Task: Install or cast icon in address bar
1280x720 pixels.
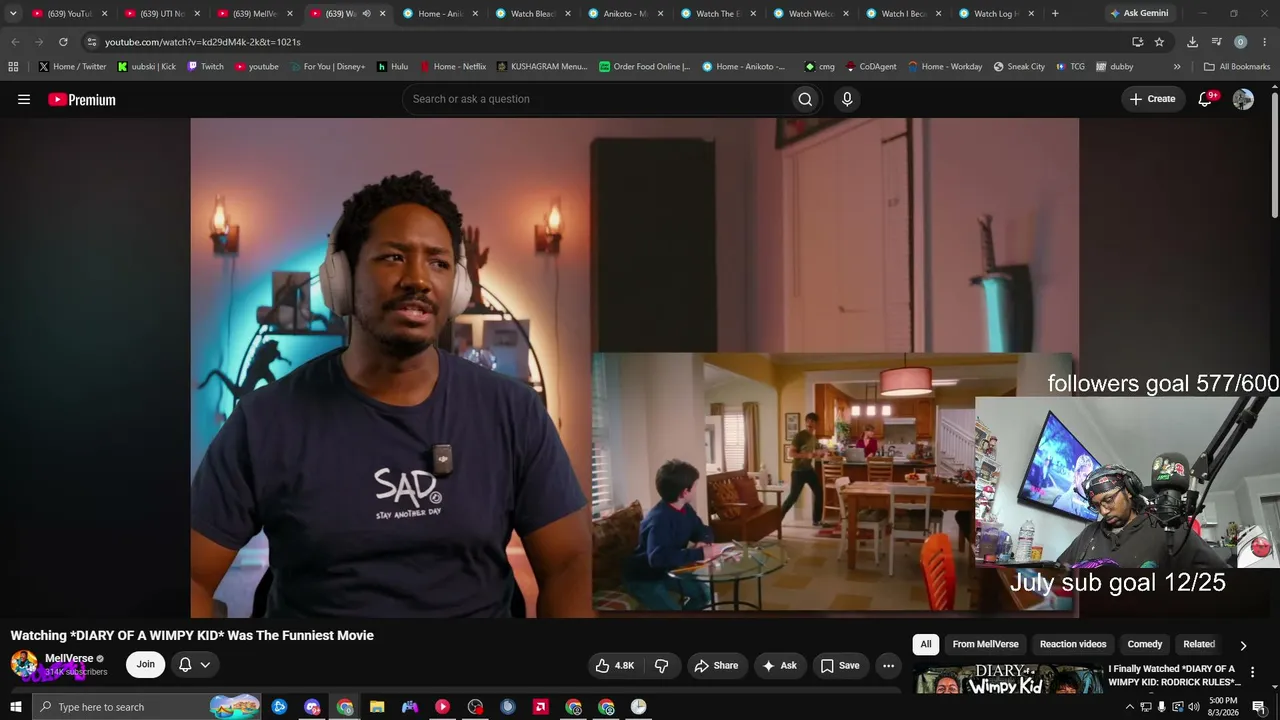Action: tap(1137, 42)
